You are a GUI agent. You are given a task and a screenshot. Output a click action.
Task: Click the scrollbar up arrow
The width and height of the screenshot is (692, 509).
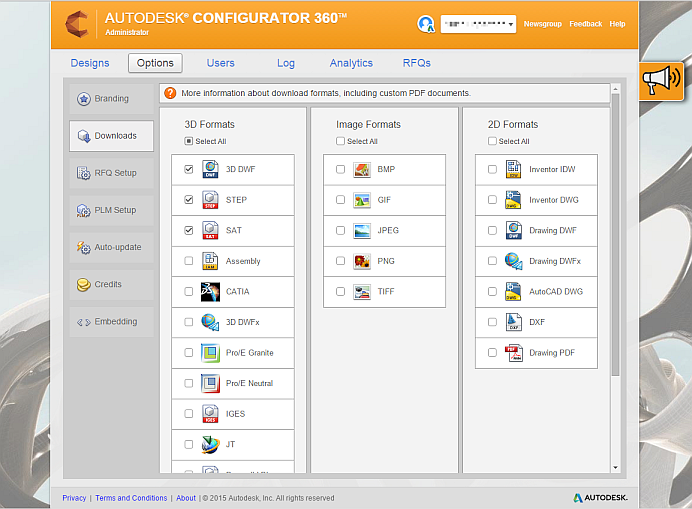coord(615,89)
